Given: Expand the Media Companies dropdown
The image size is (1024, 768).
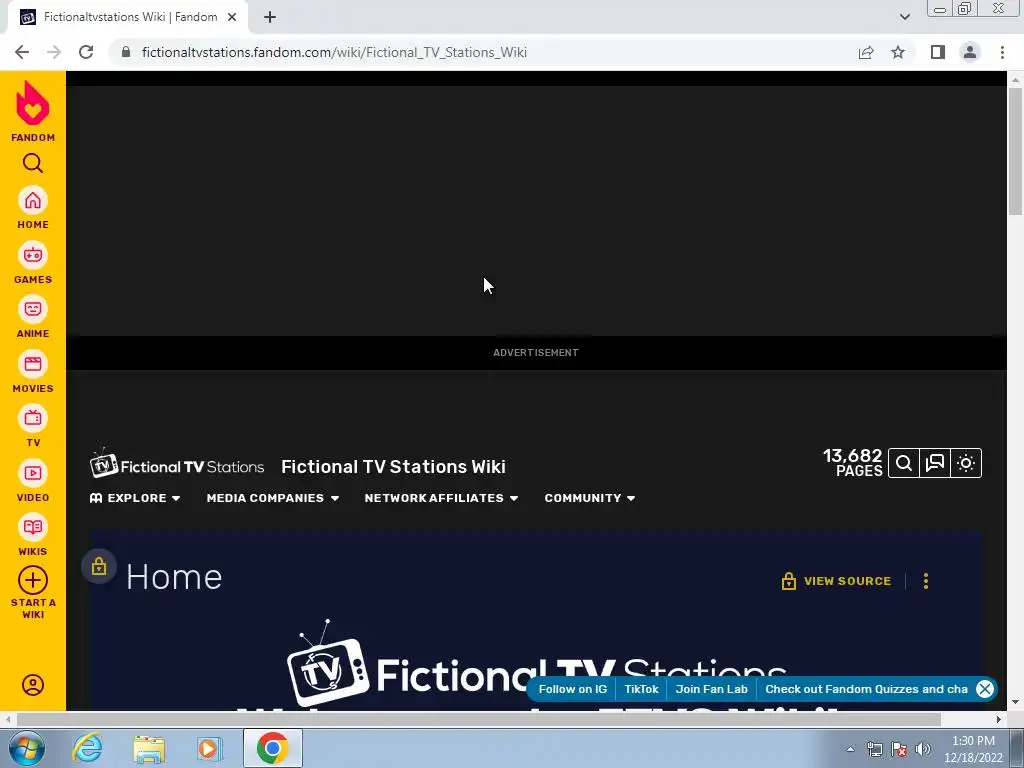Looking at the screenshot, I should (272, 498).
